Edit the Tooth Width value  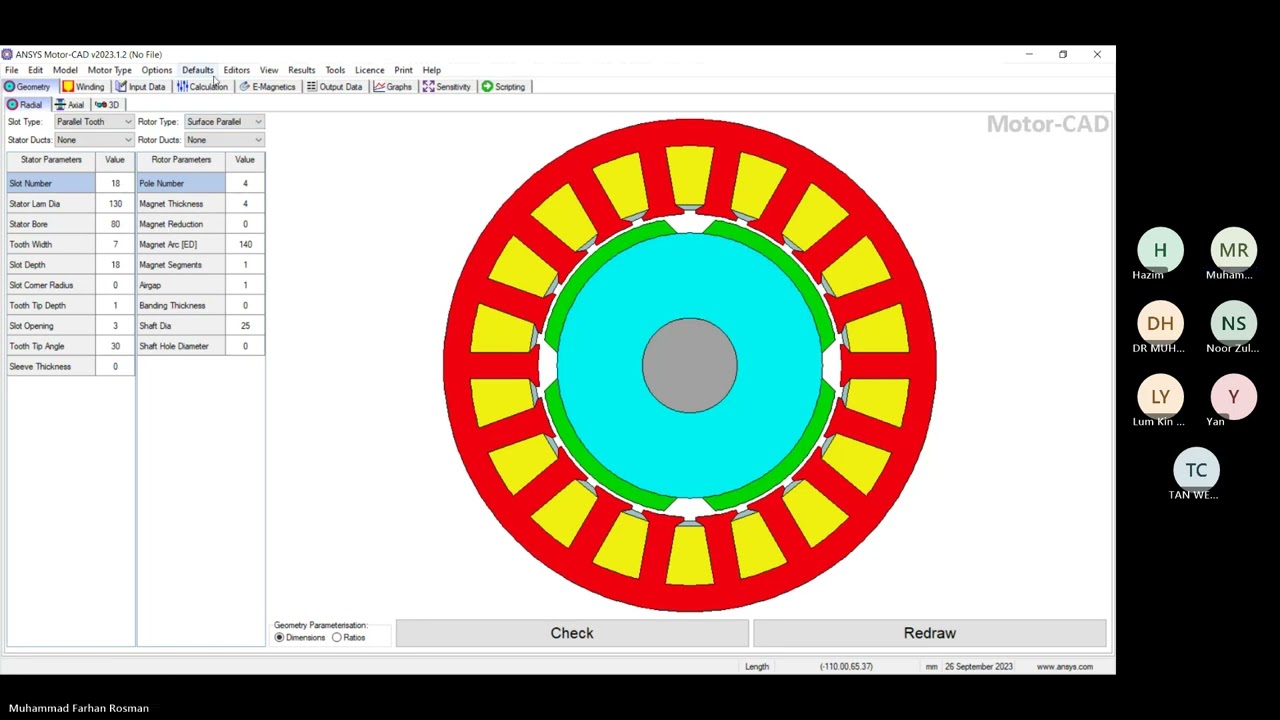(115, 245)
